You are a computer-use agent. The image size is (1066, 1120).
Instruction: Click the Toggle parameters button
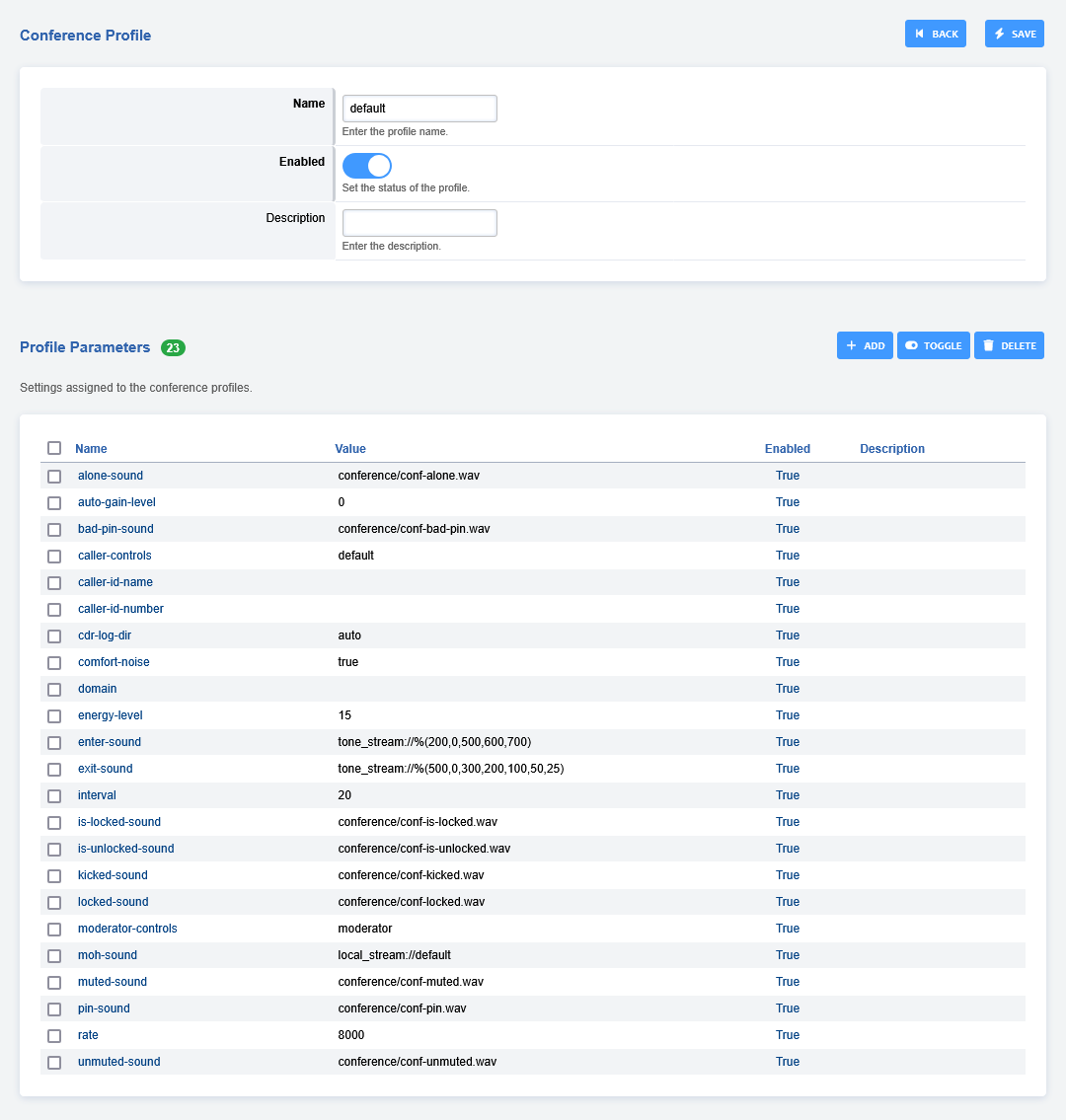click(x=933, y=345)
